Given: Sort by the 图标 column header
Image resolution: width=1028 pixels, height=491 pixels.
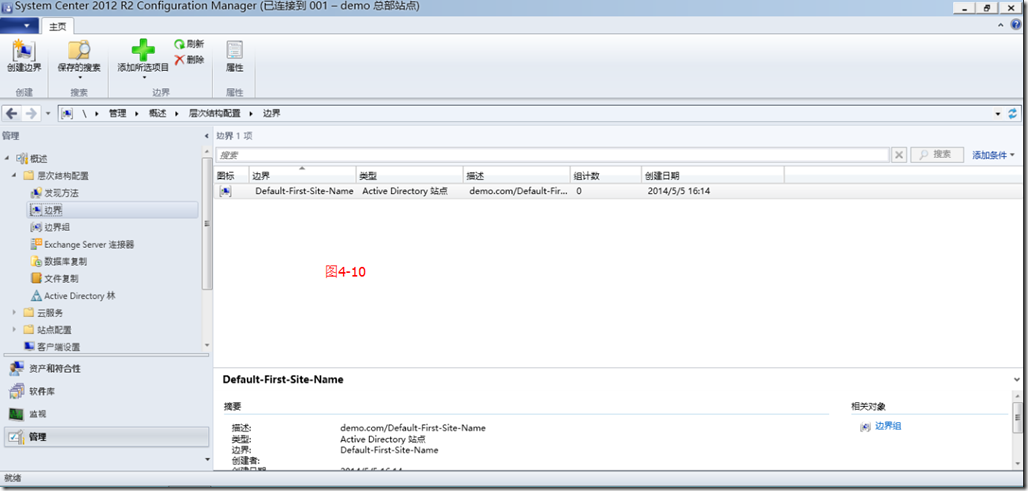Looking at the screenshot, I should tap(232, 175).
